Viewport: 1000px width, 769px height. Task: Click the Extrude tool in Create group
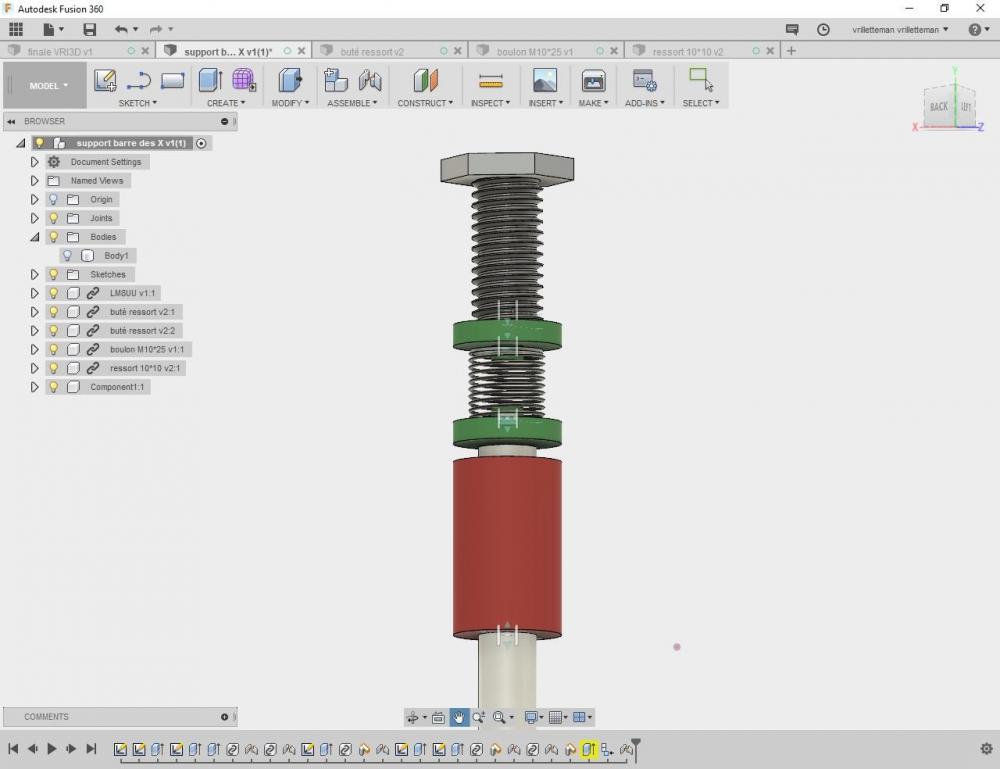210,81
